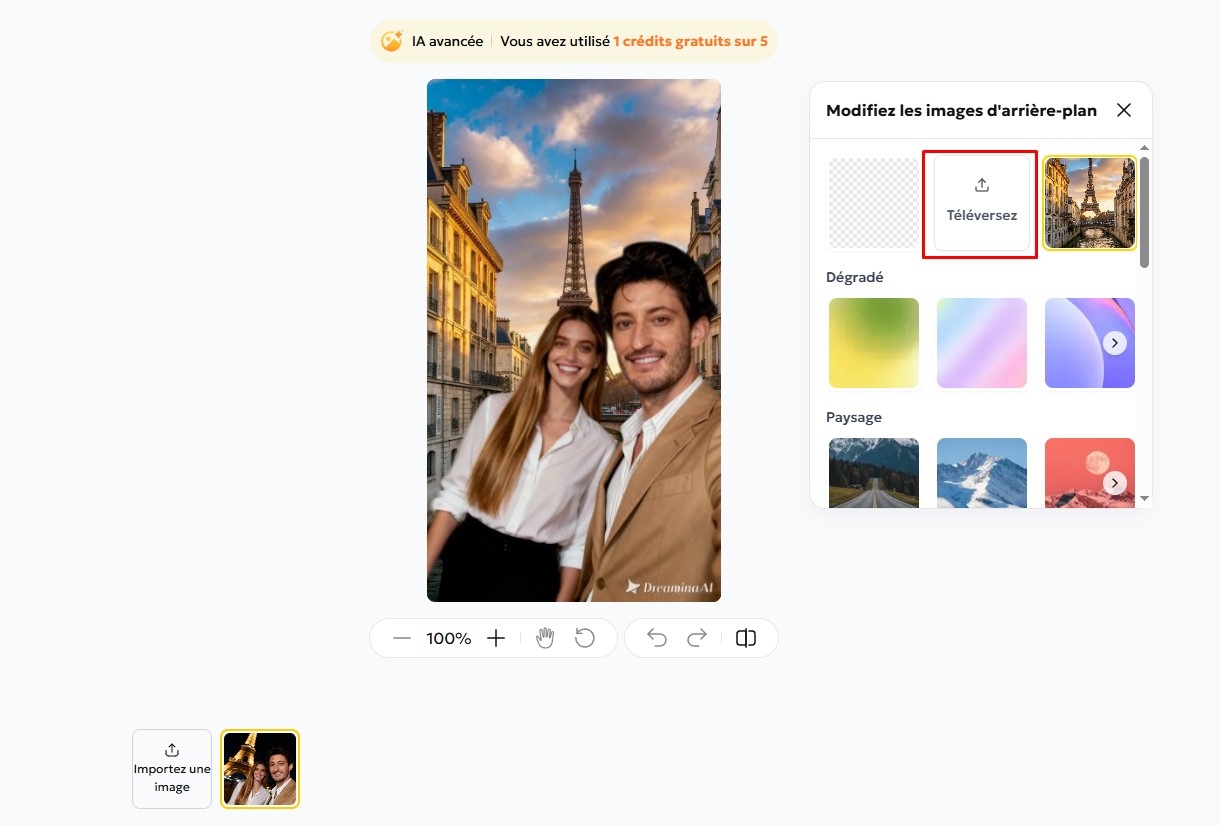Select the mountain road landscape background
1220x826 pixels.
873,473
